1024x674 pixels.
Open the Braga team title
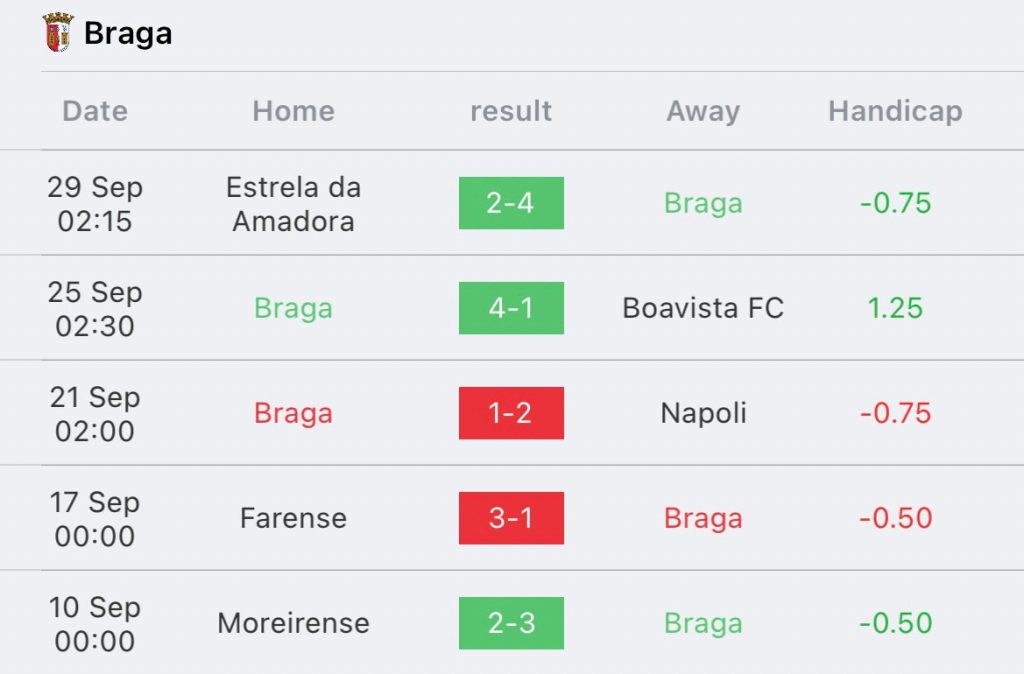pos(128,34)
